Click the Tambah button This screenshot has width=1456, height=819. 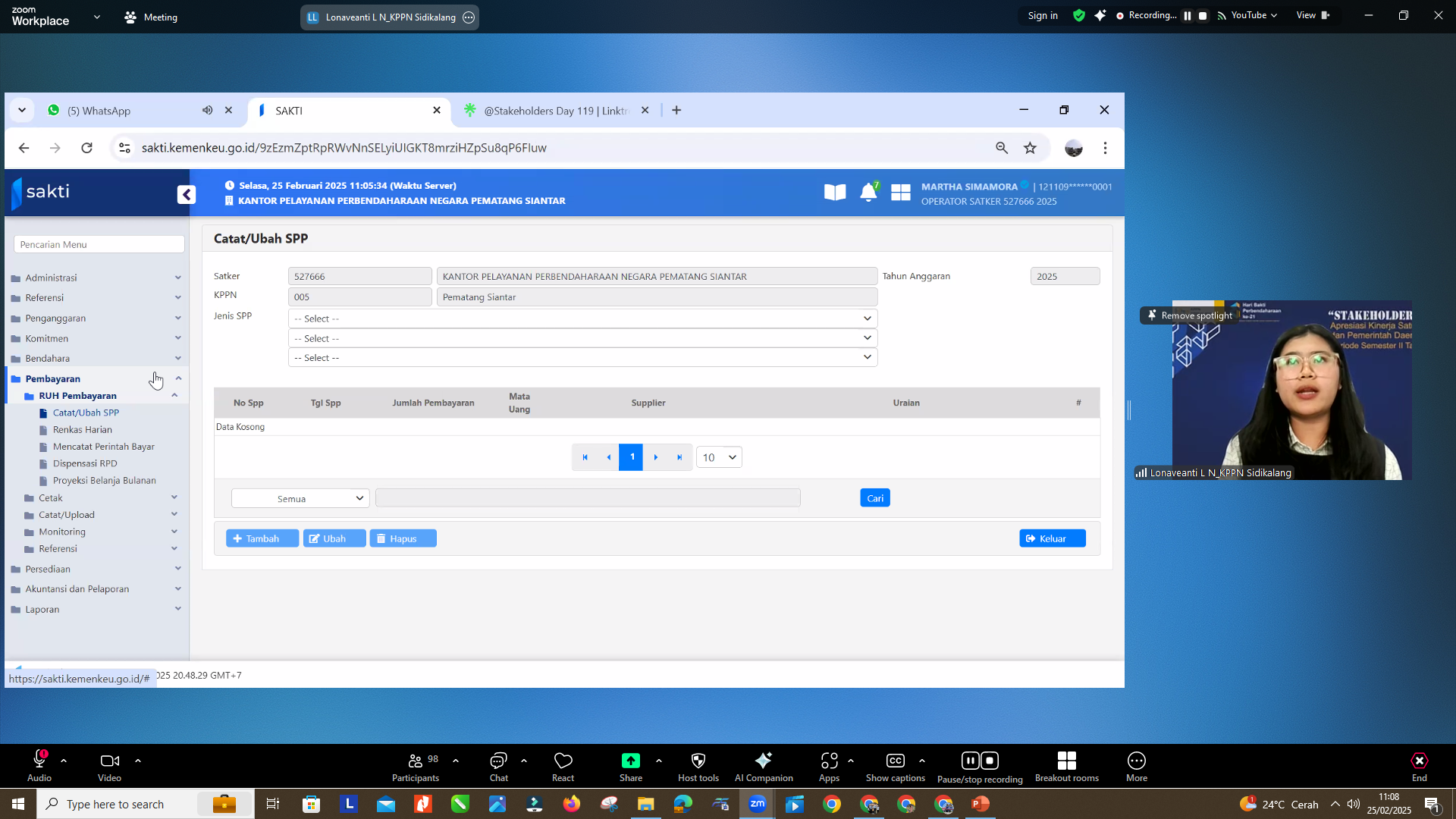point(262,538)
